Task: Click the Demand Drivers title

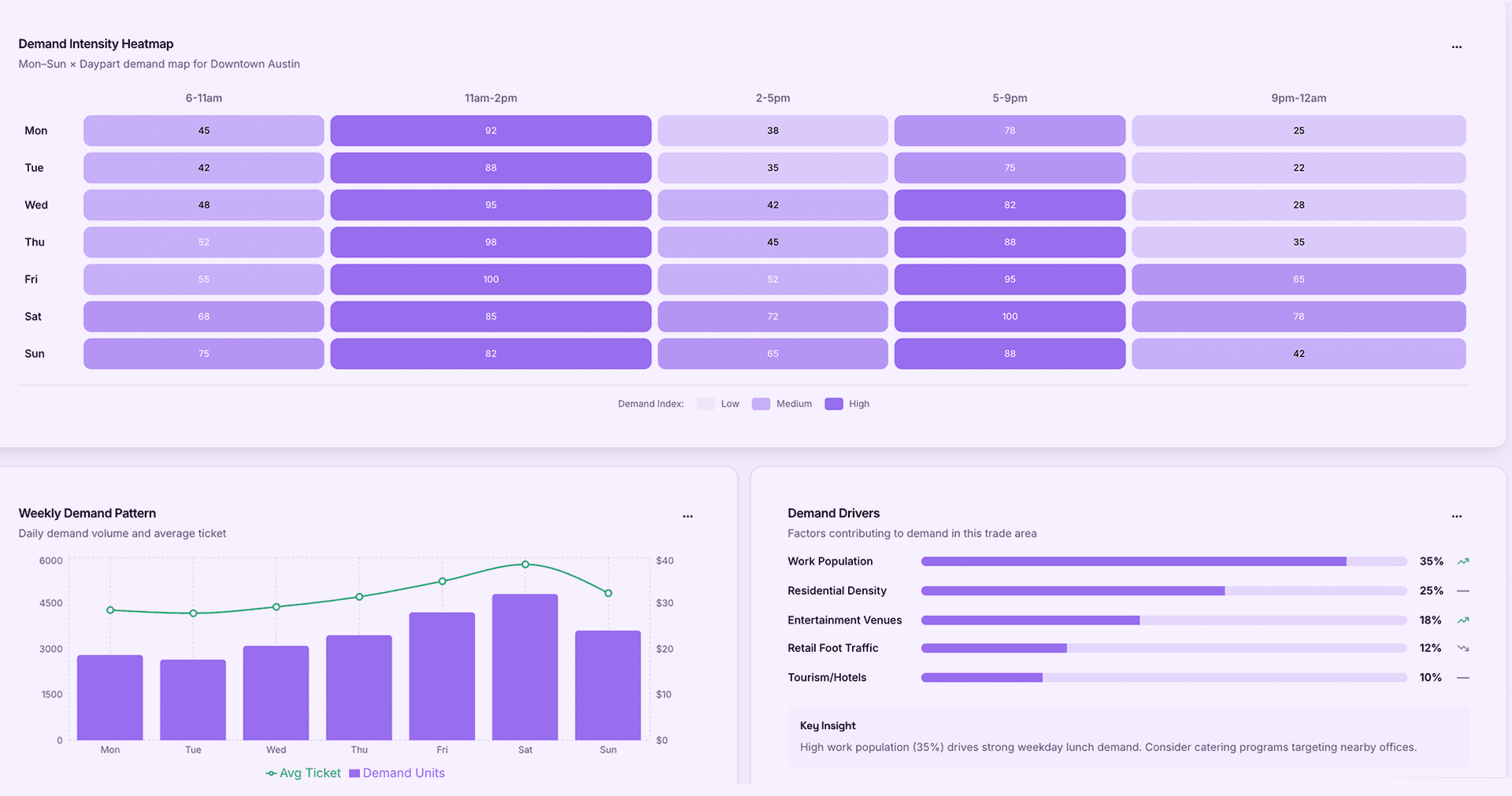Action: (833, 513)
